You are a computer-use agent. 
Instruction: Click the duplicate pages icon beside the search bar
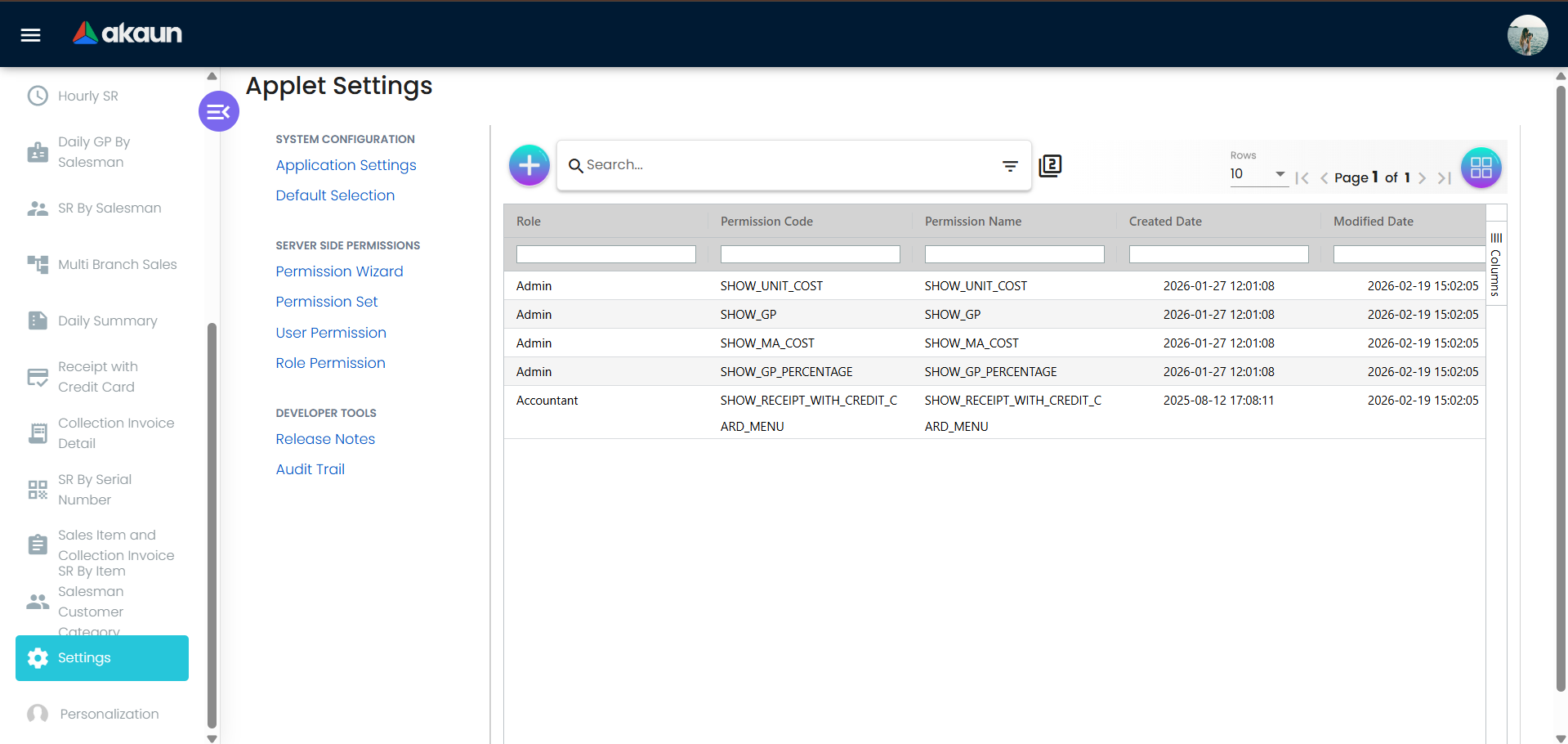point(1050,165)
